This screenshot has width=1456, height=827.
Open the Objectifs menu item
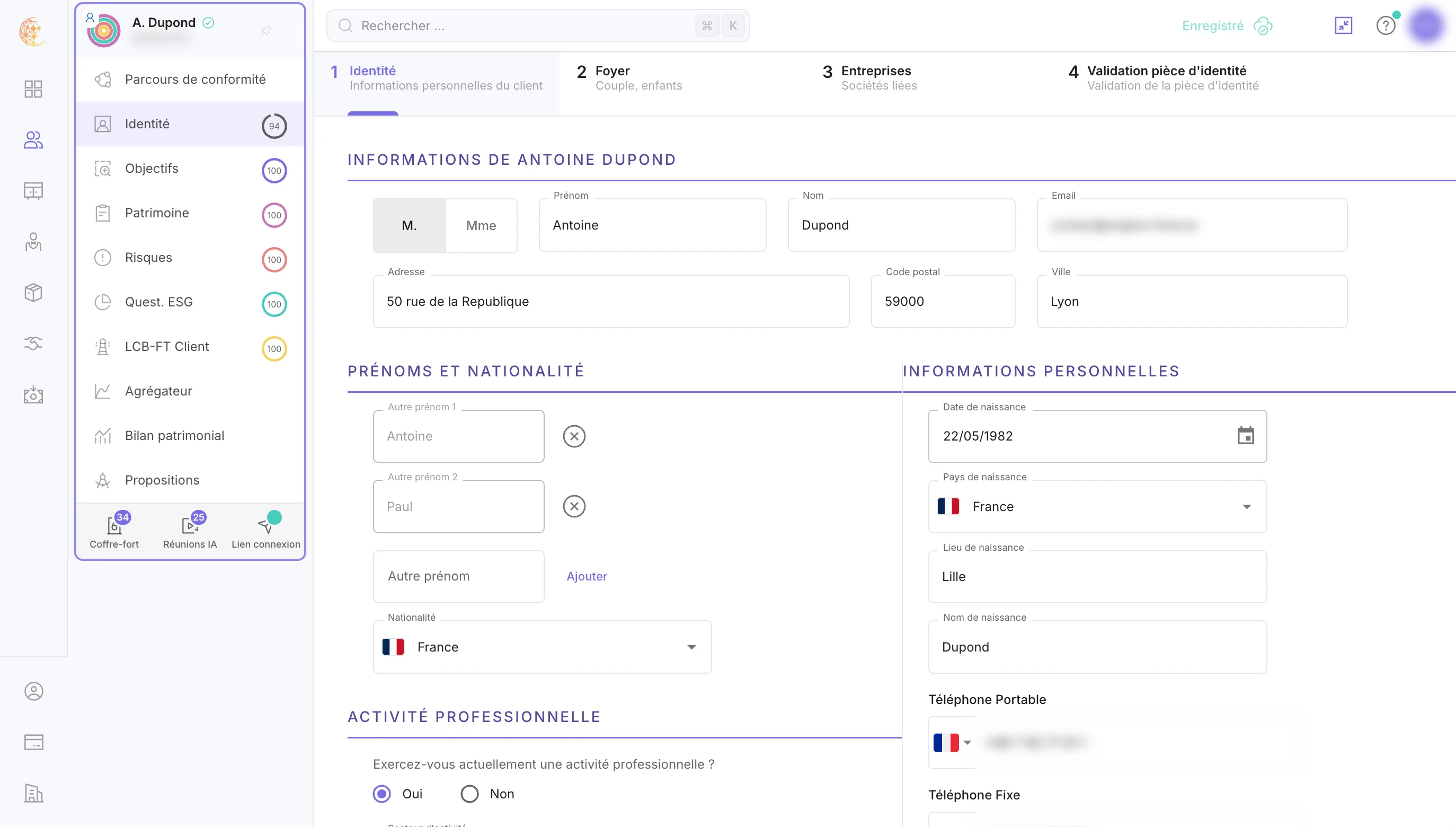coord(190,169)
